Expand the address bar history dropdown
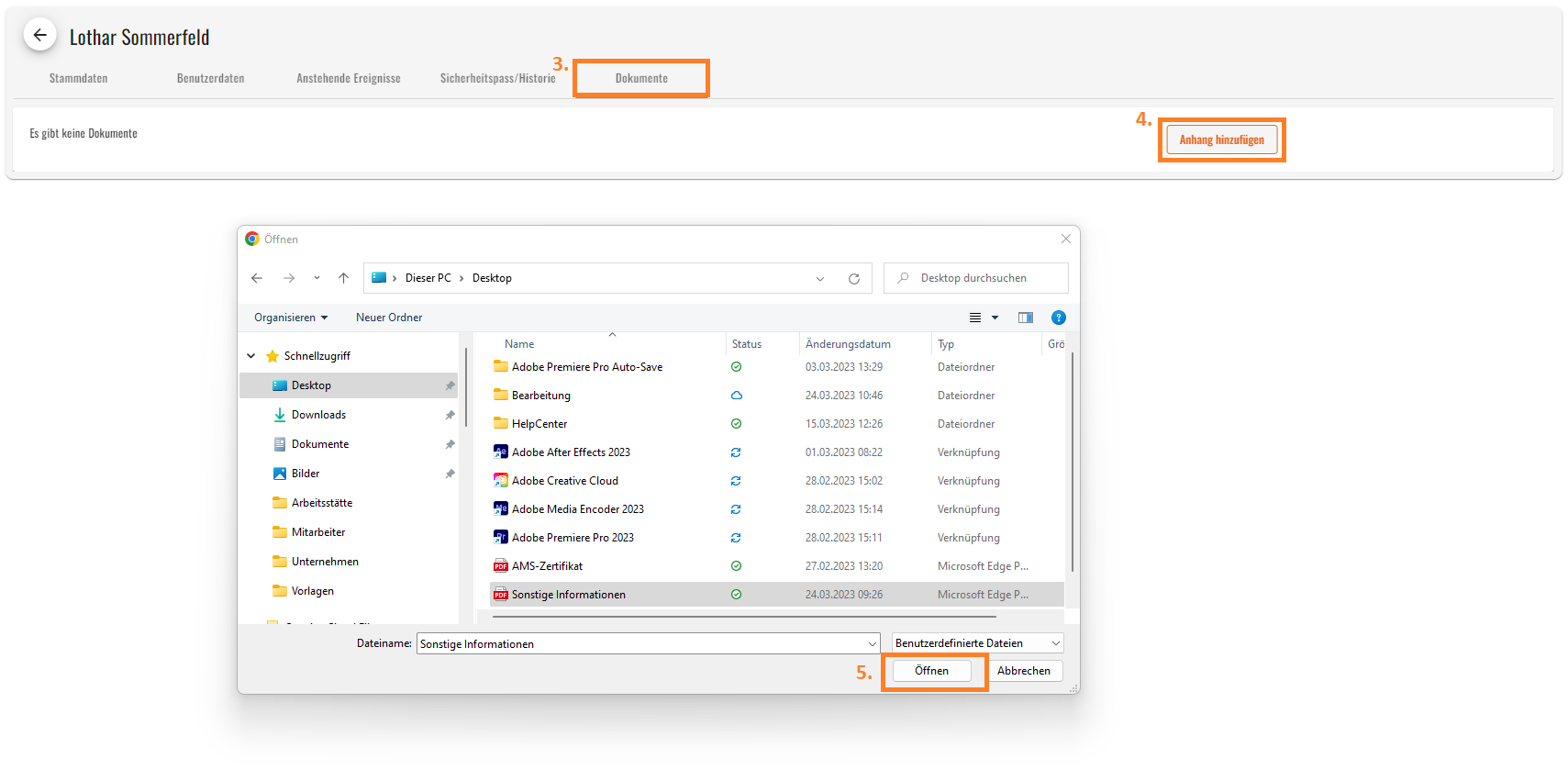Screen dimensions: 1568x781 pos(820,279)
